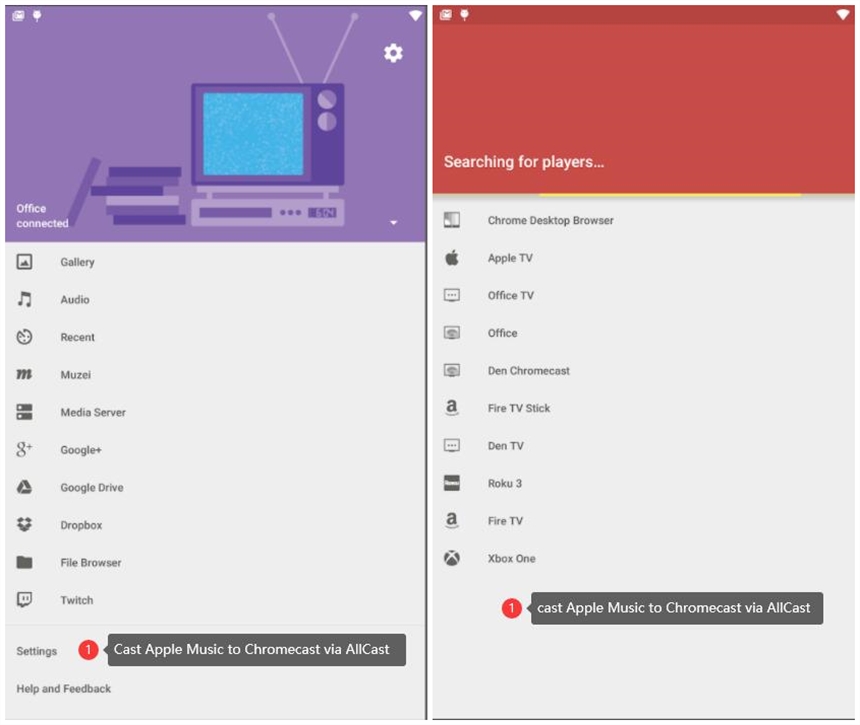Tap image notification icon in red status bar
The height and width of the screenshot is (725, 860).
click(445, 14)
